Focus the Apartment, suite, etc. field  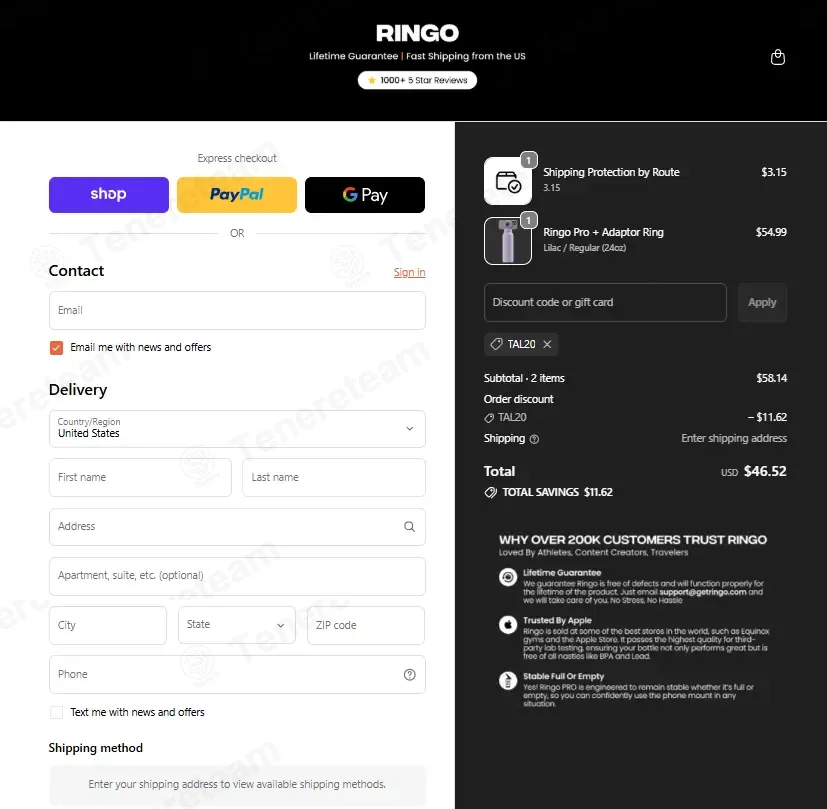point(237,576)
